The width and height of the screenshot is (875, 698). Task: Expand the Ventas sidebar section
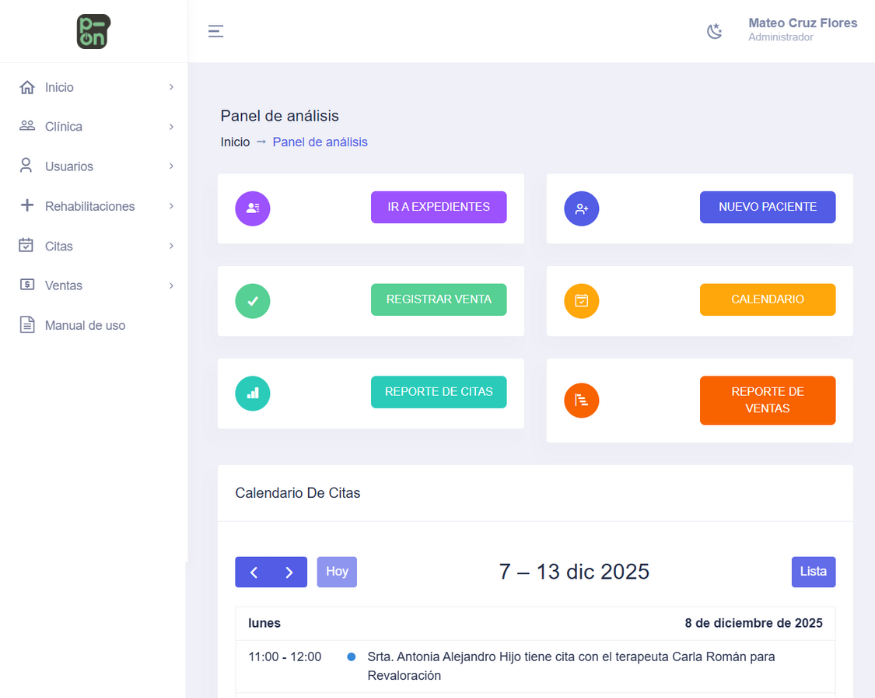coord(64,285)
